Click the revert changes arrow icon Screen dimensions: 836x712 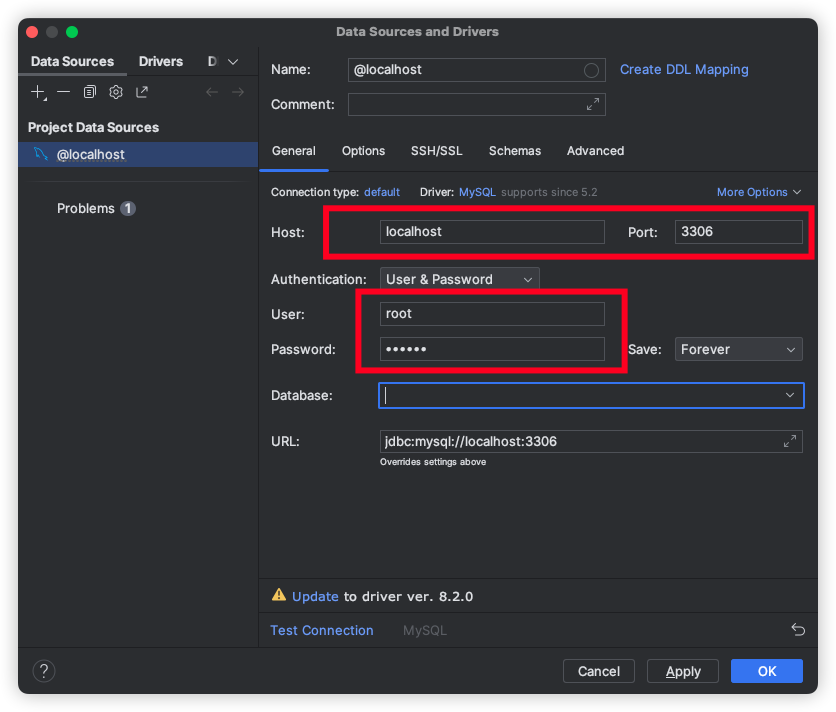tap(798, 630)
